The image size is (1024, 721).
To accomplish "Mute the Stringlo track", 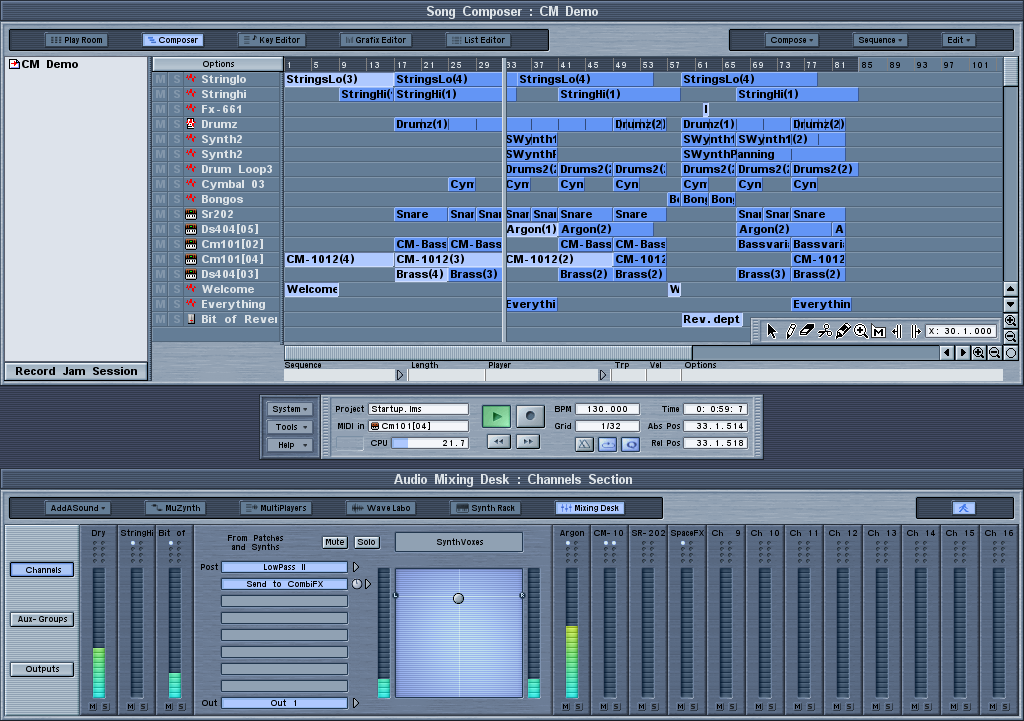I will point(161,79).
